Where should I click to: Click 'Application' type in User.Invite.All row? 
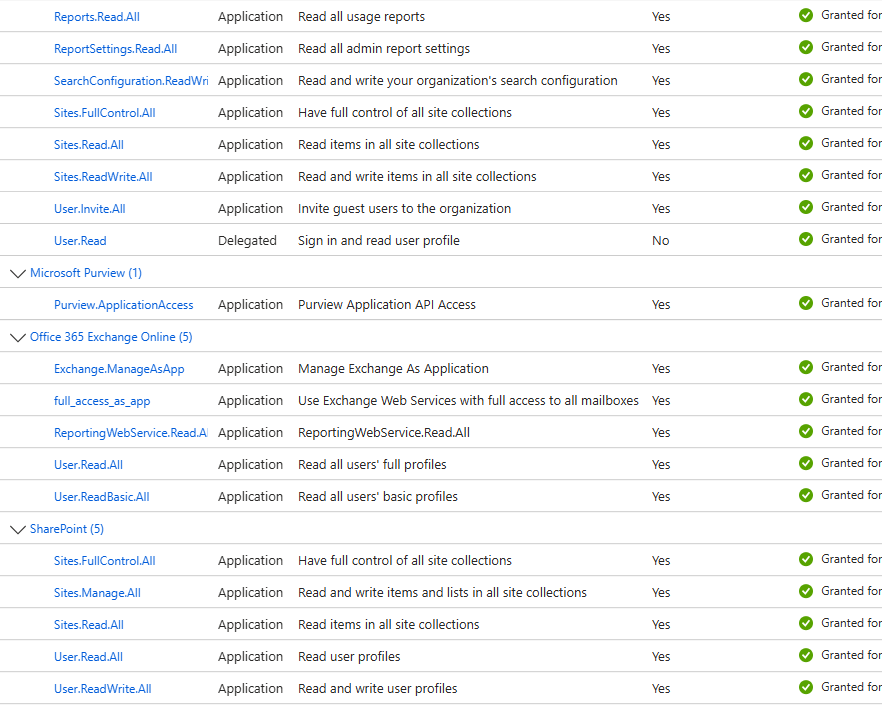(250, 209)
